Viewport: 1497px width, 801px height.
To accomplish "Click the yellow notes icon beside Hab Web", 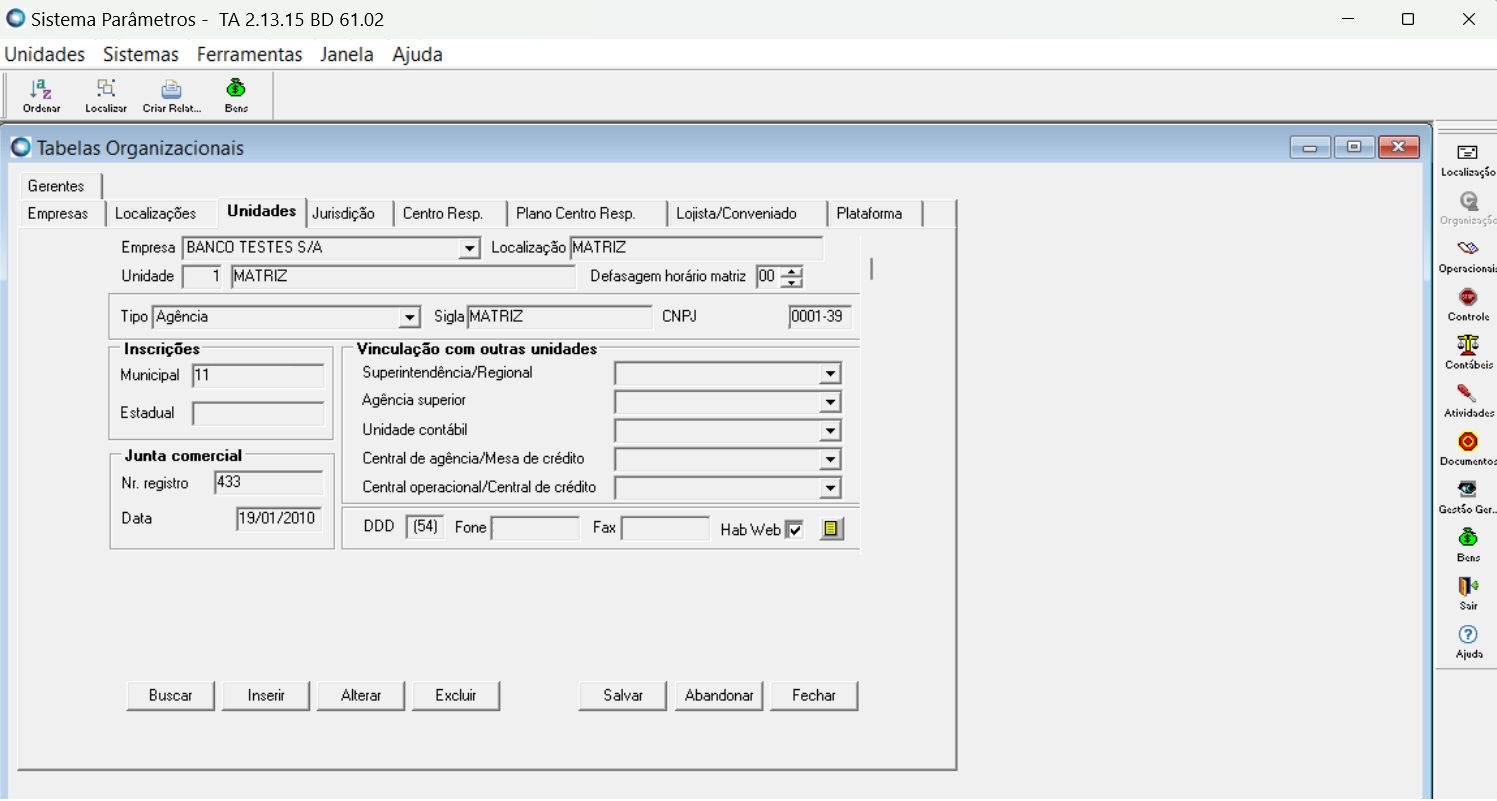I will [x=832, y=529].
